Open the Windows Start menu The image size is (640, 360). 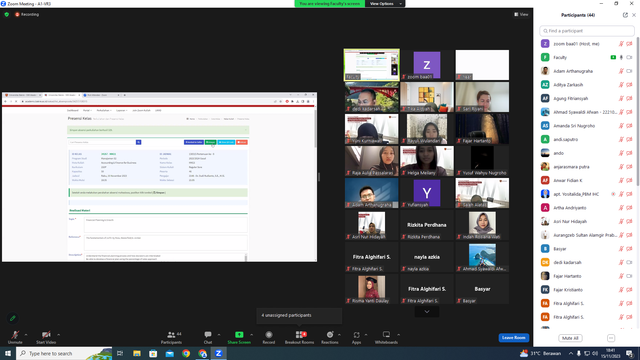pos(8,353)
